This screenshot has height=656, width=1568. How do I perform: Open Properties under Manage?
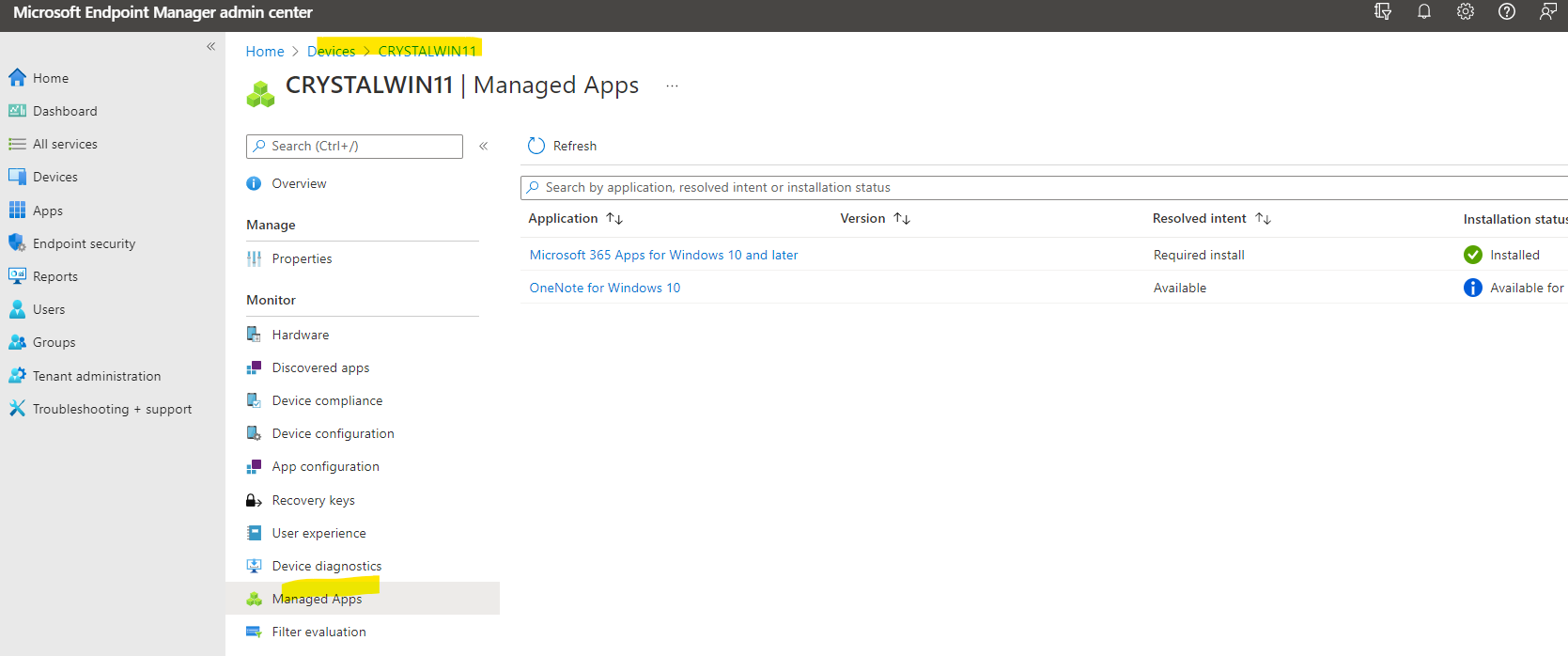pos(302,258)
